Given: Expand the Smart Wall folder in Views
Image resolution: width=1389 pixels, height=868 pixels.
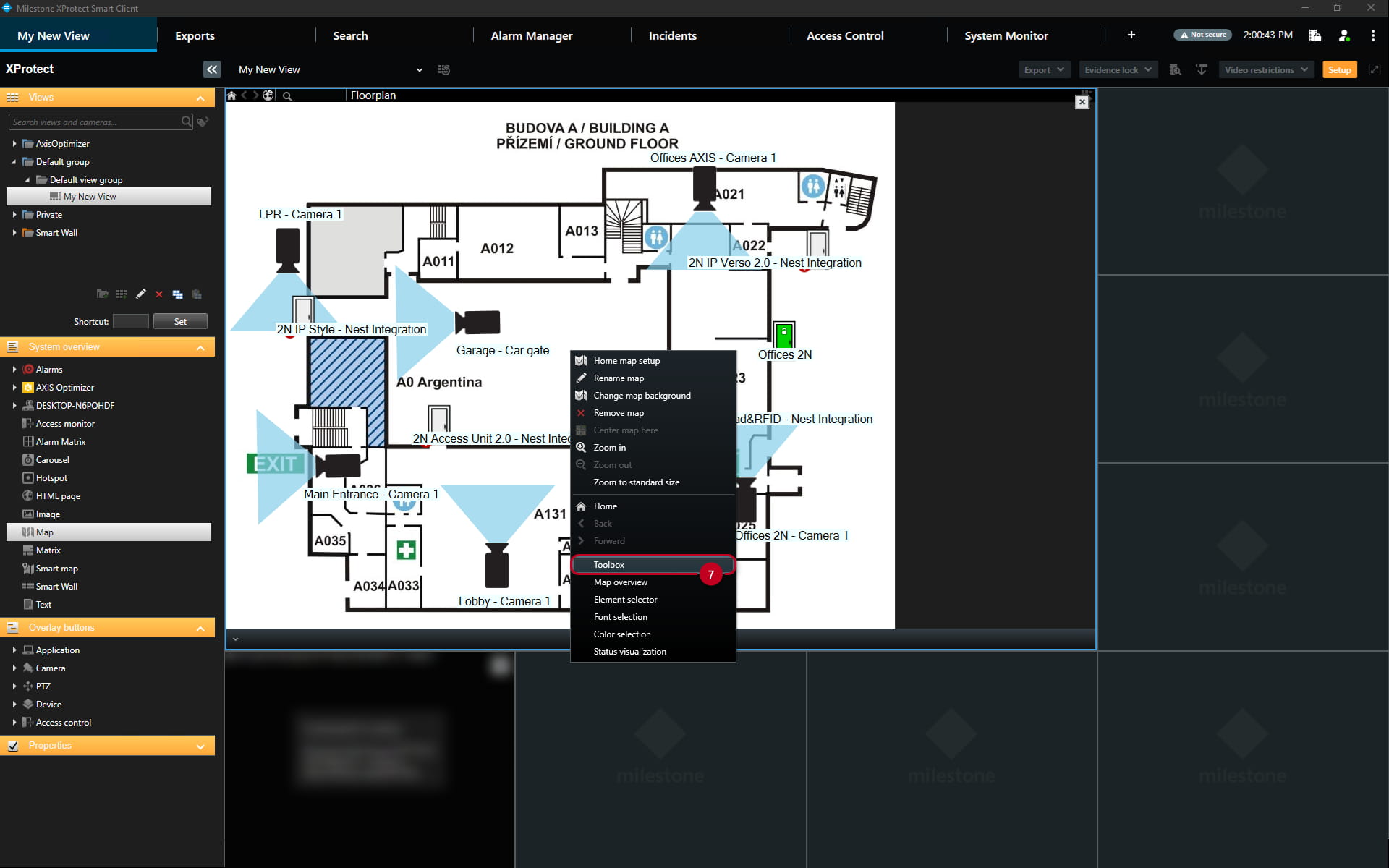Looking at the screenshot, I should [14, 233].
